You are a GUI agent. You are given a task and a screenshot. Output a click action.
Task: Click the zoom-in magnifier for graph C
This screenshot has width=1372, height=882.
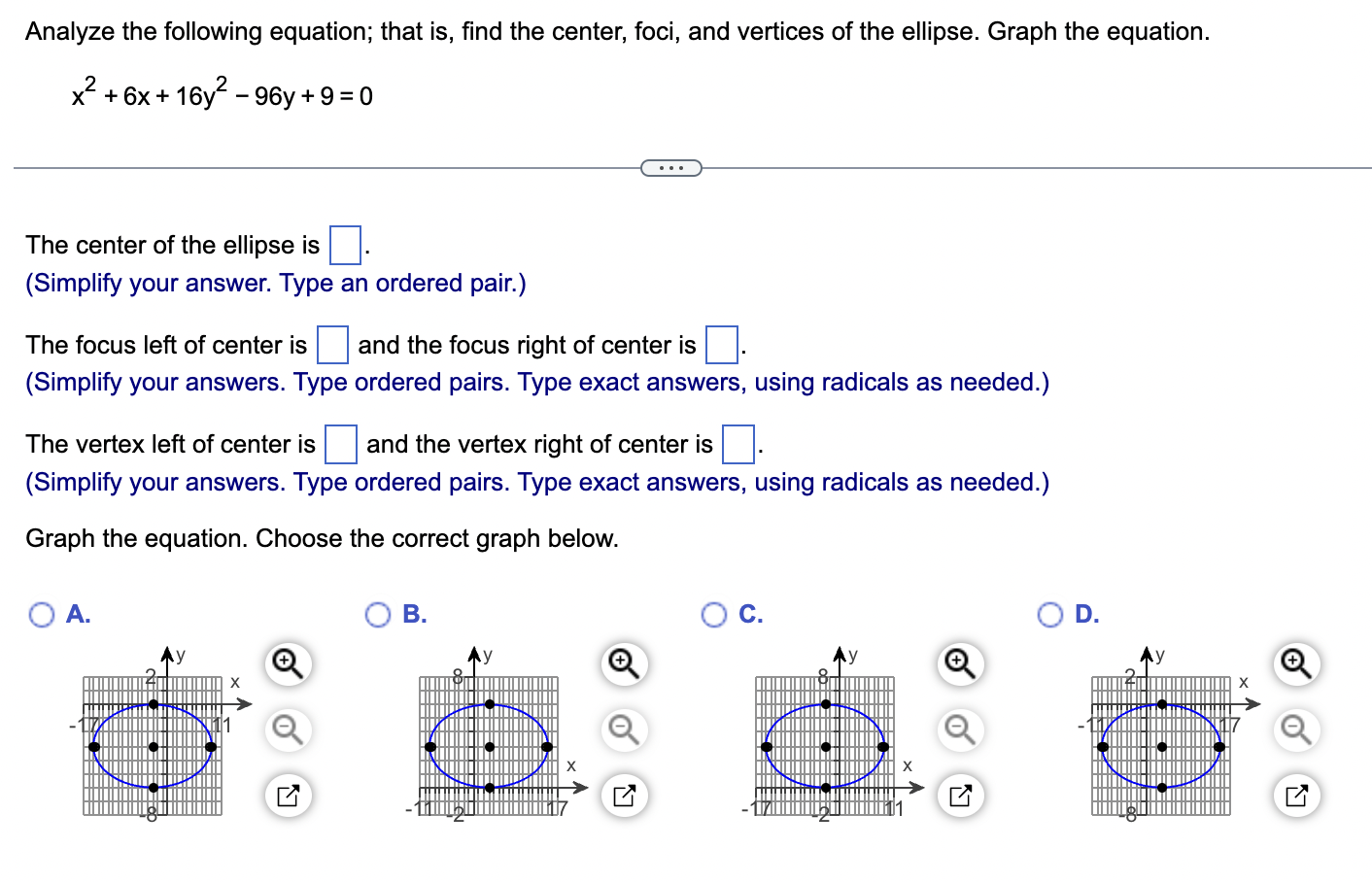(960, 664)
